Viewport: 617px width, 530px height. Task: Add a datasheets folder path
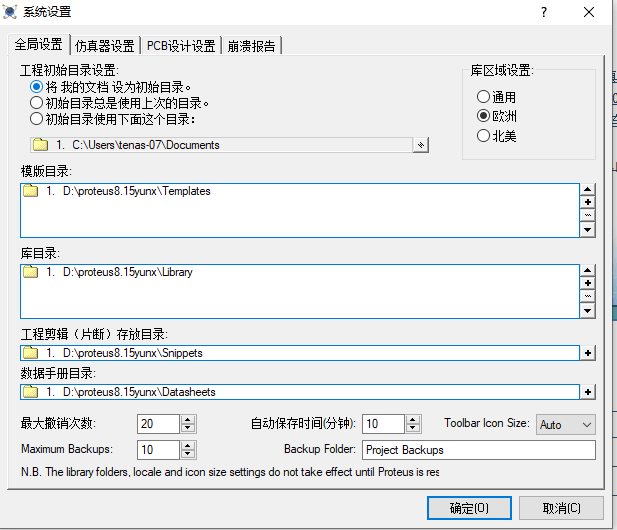coord(588,392)
